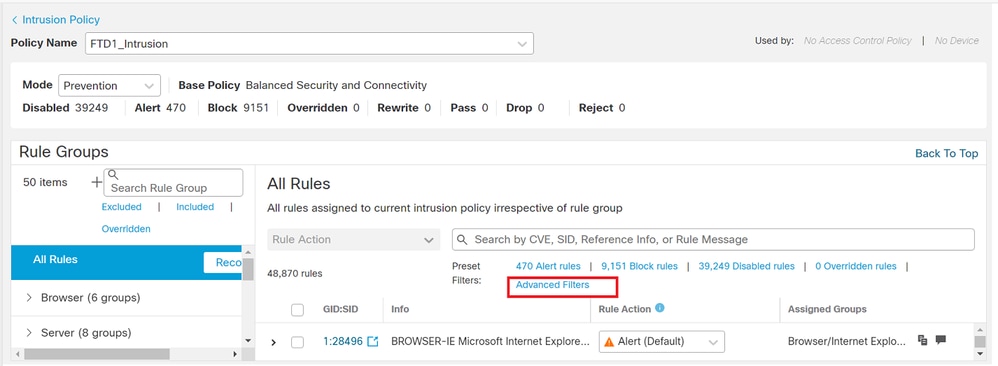Check the box for rule 1:28496
This screenshot has height=366, width=998.
(297, 342)
